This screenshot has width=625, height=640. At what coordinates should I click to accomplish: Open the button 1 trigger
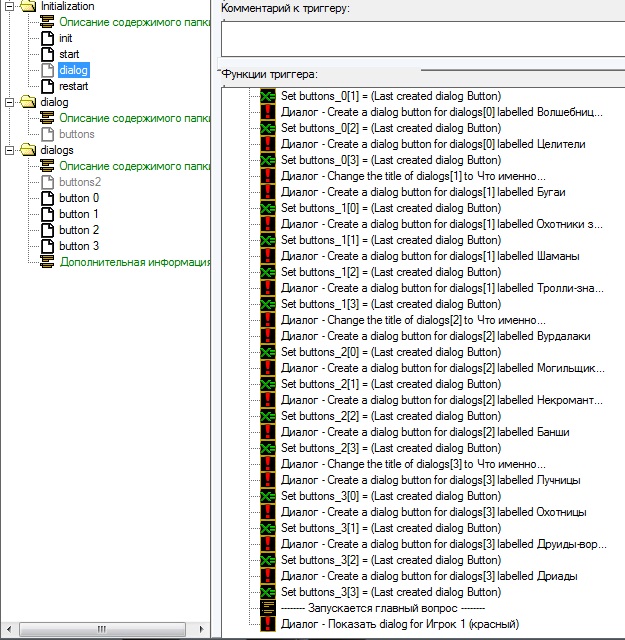(x=79, y=214)
